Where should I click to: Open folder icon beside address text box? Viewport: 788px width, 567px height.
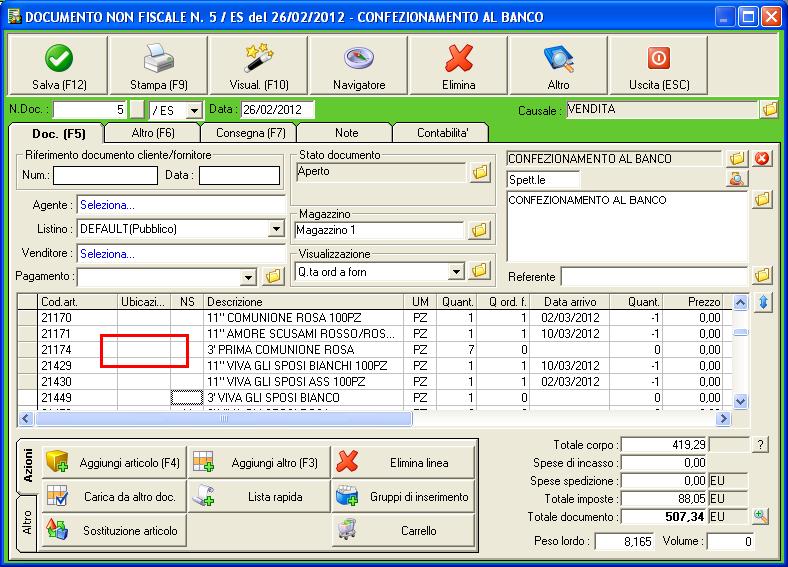point(762,200)
